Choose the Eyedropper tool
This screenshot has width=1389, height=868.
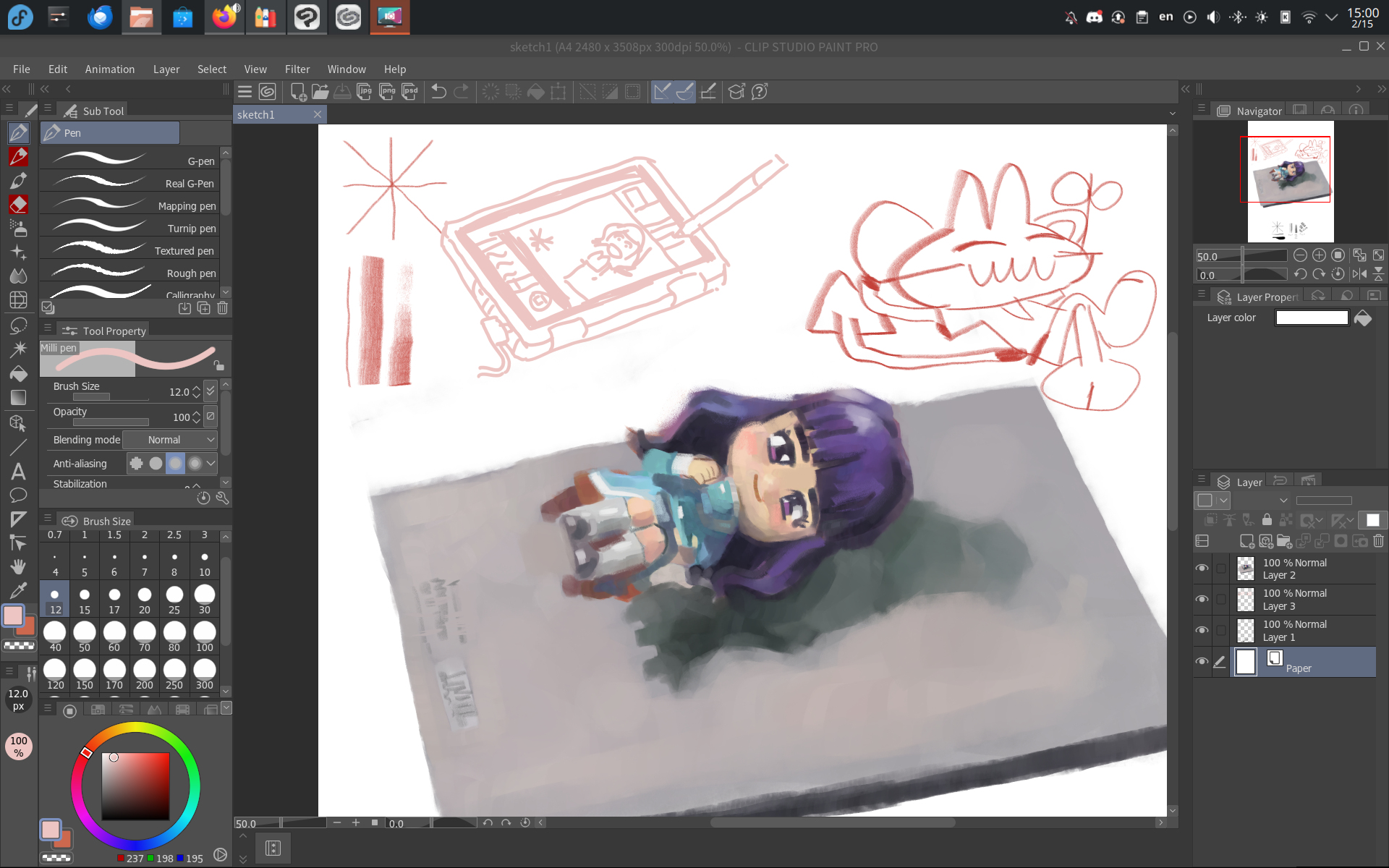pos(19,590)
